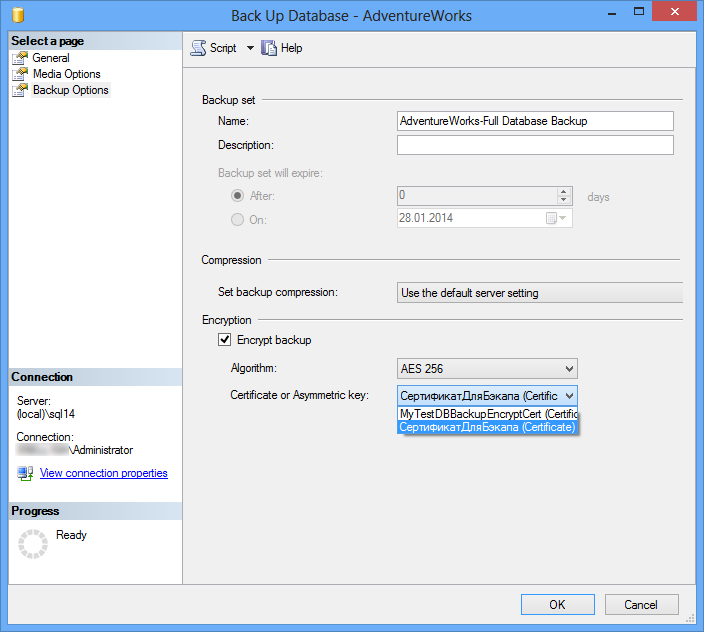Select the After radio button
The height and width of the screenshot is (632, 704).
coord(237,196)
